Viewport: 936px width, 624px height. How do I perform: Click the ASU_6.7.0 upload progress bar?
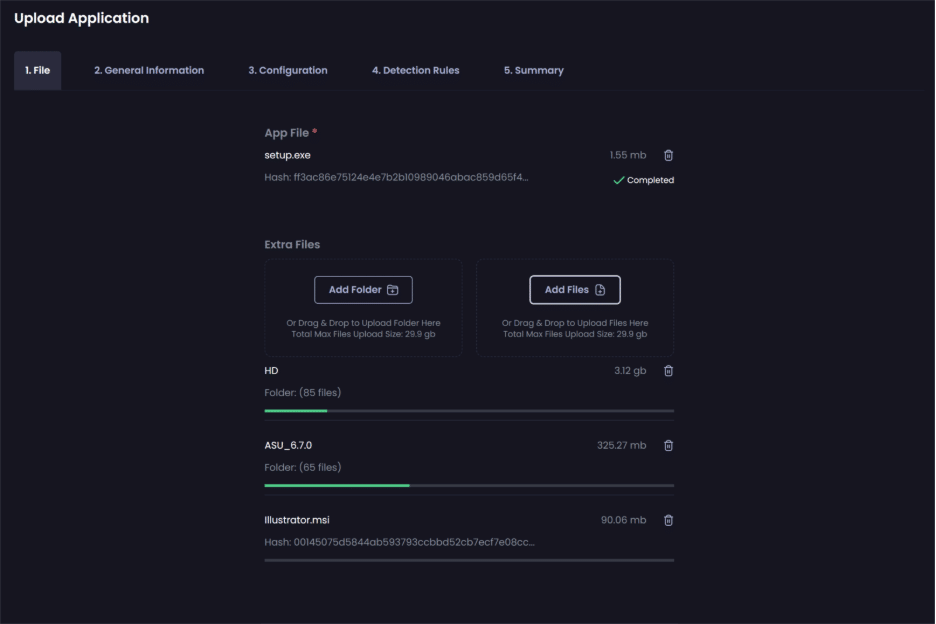469,485
